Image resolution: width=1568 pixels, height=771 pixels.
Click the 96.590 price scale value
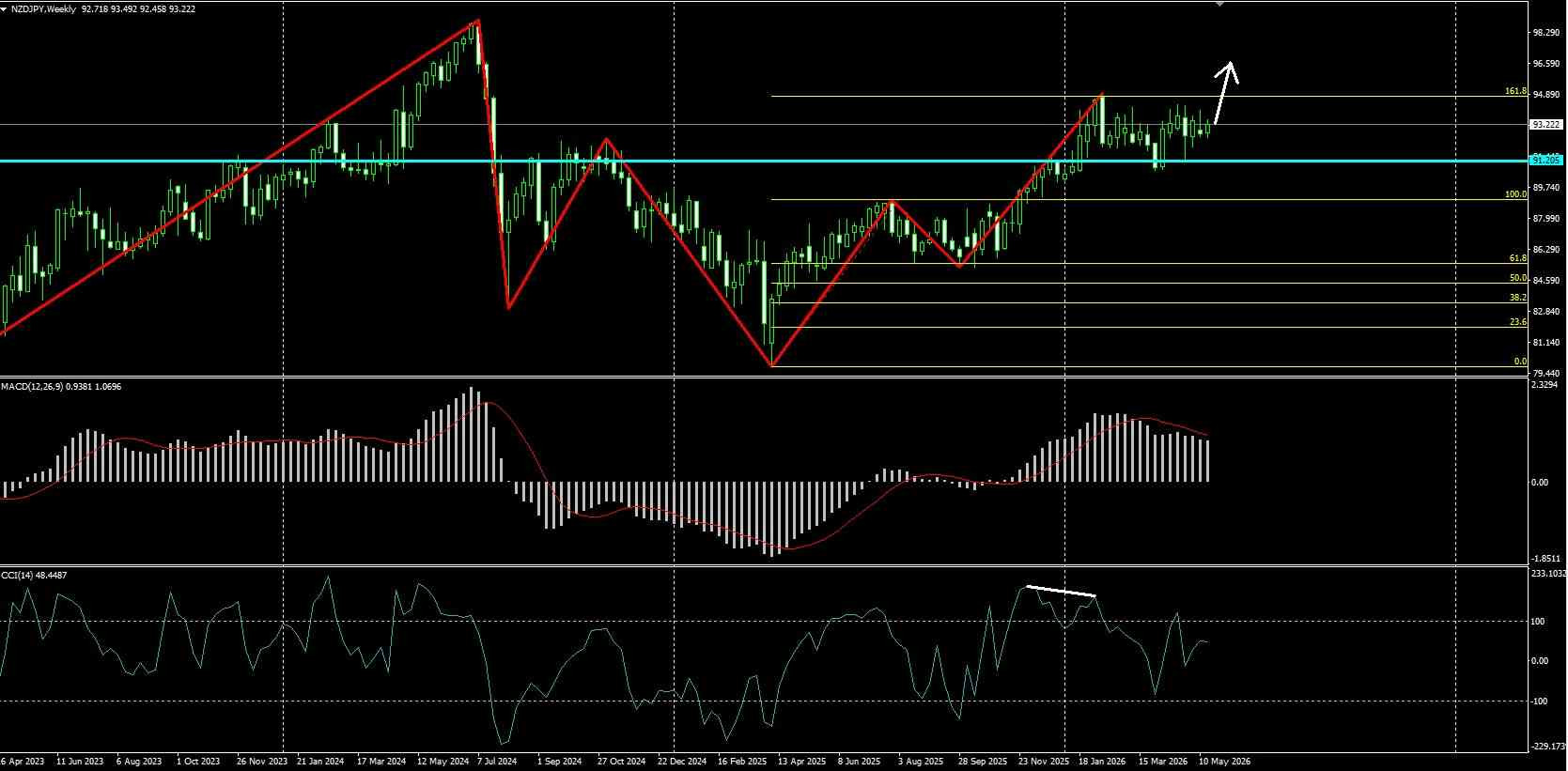click(1546, 64)
